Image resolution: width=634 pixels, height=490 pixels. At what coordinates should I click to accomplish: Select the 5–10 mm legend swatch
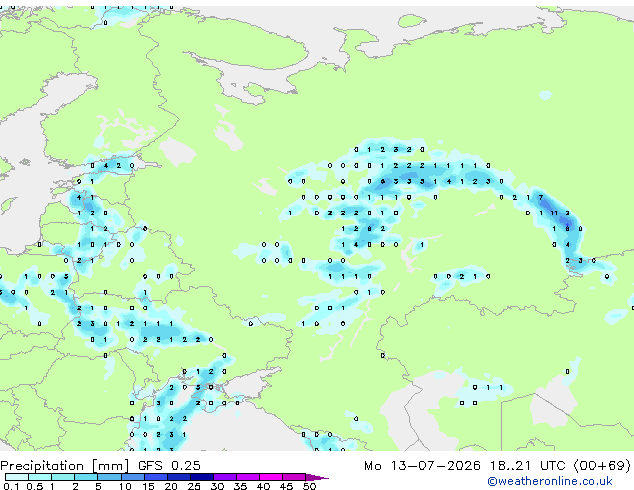[x=110, y=477]
